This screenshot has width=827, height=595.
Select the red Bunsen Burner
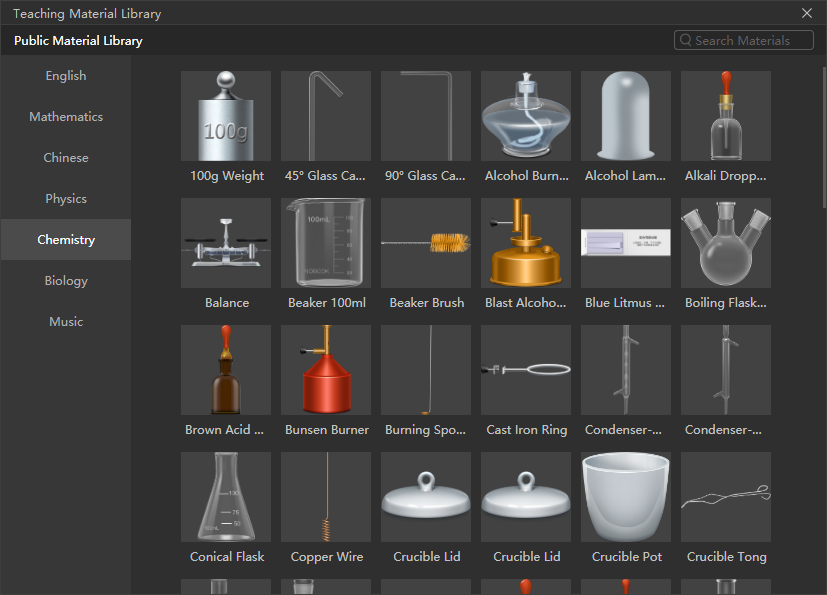click(326, 370)
